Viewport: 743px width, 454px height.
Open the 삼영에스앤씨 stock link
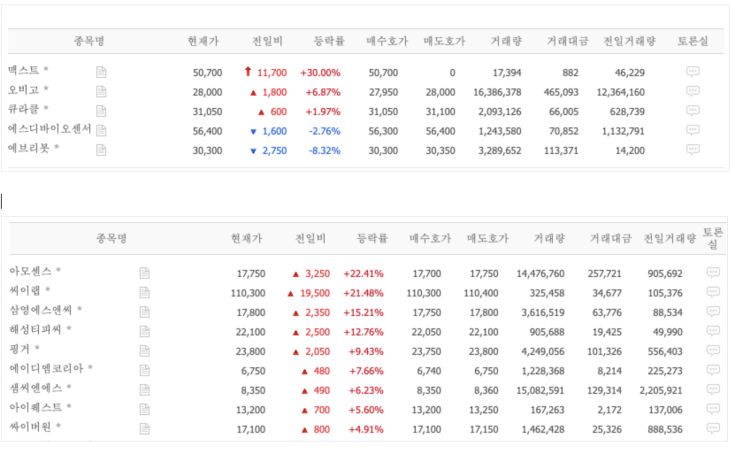[x=41, y=310]
